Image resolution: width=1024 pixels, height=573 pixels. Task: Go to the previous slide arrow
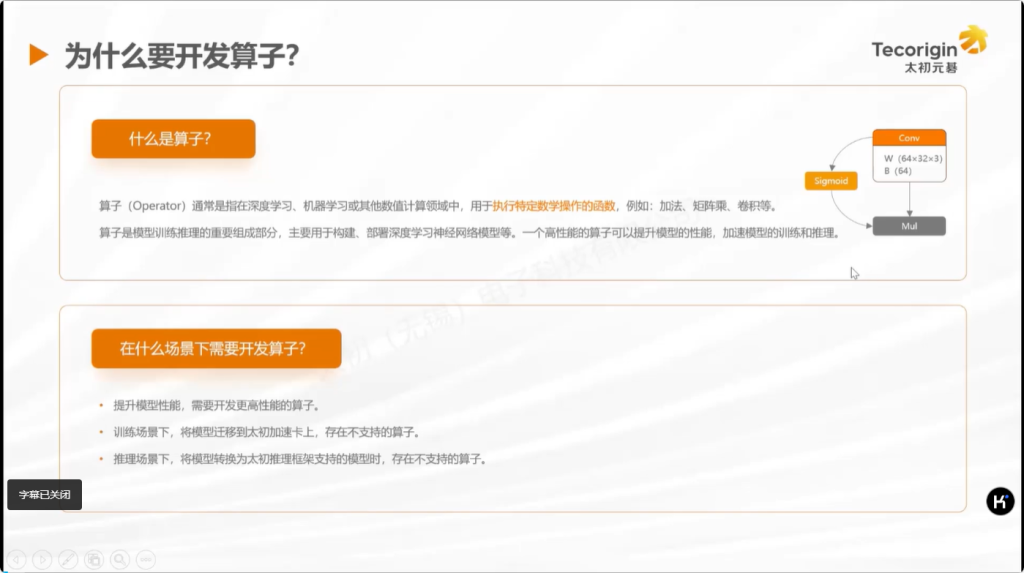[15, 559]
